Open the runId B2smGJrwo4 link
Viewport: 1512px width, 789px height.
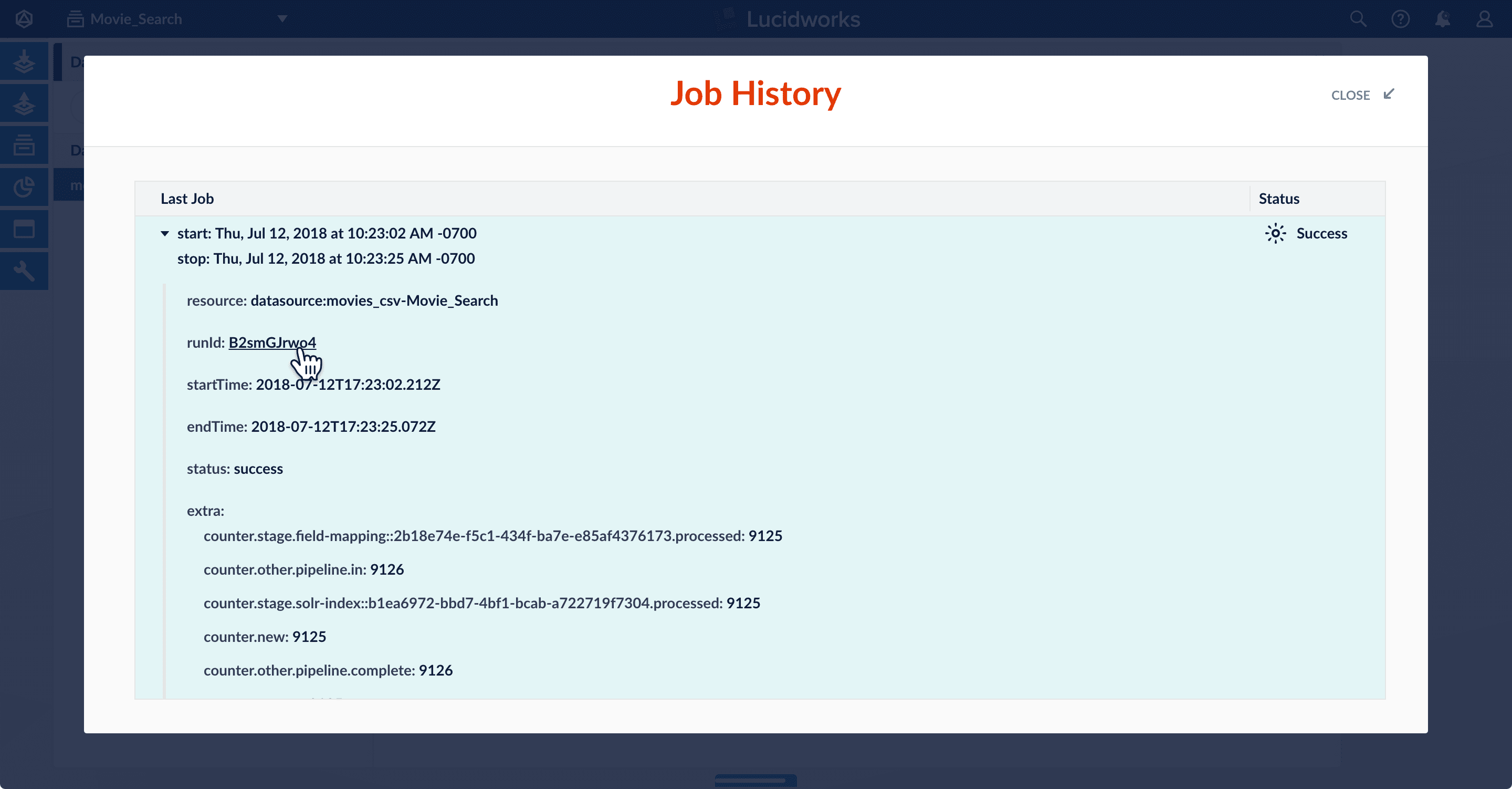coord(272,342)
